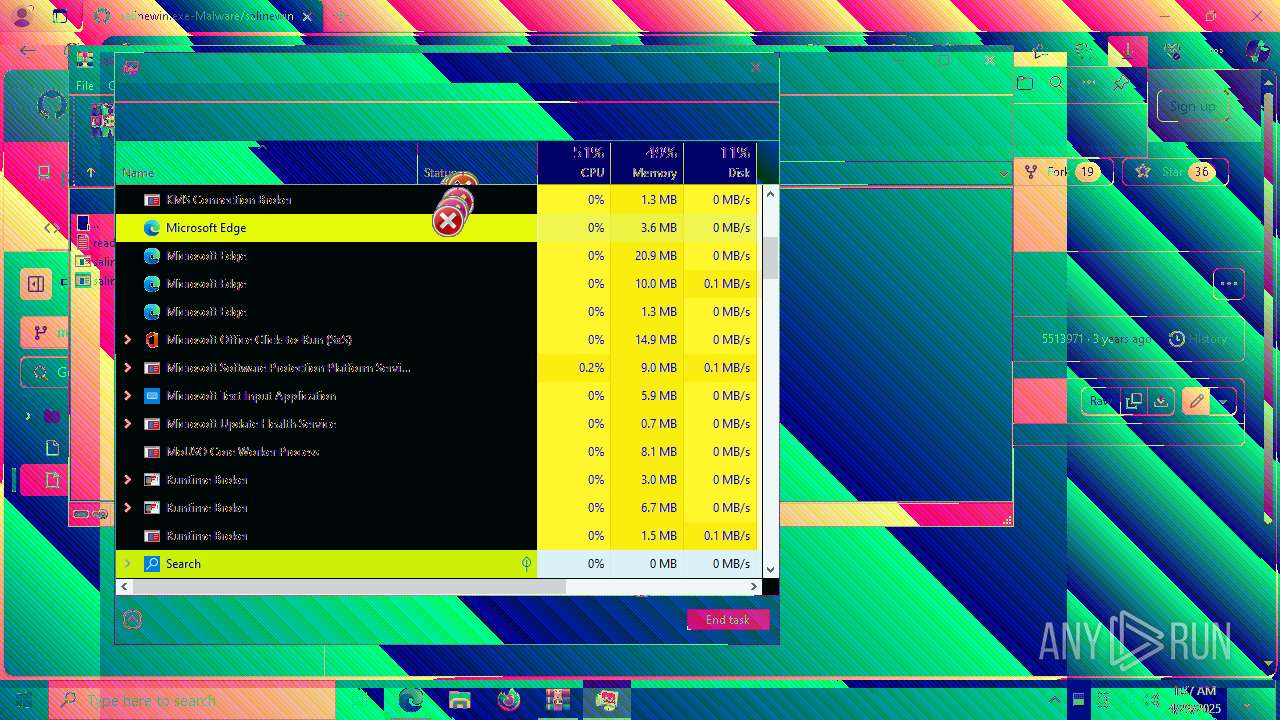
Task: Click the horizontal scrollbar right arrow
Action: [x=754, y=587]
